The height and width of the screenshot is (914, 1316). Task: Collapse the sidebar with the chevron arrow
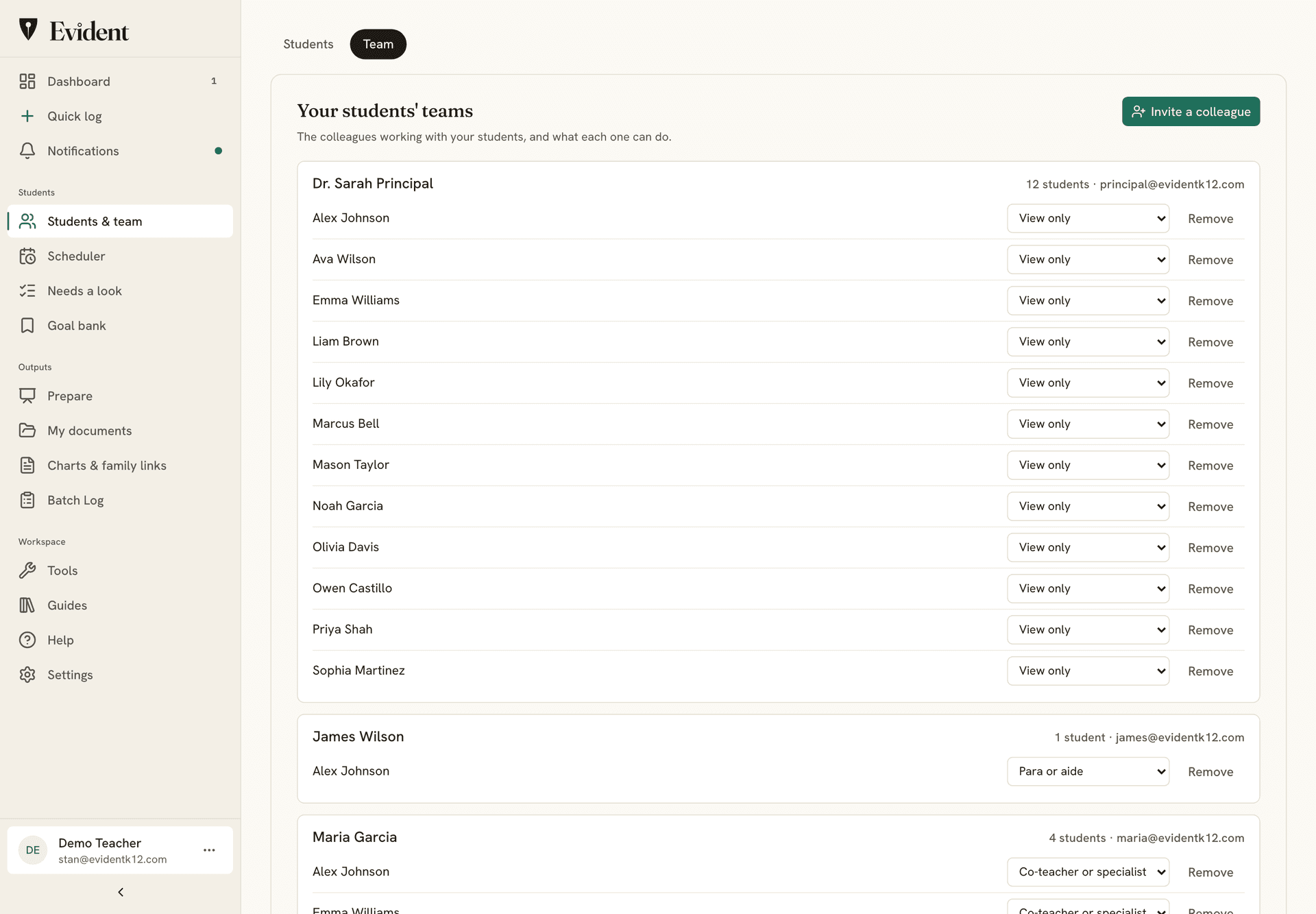pyautogui.click(x=121, y=892)
